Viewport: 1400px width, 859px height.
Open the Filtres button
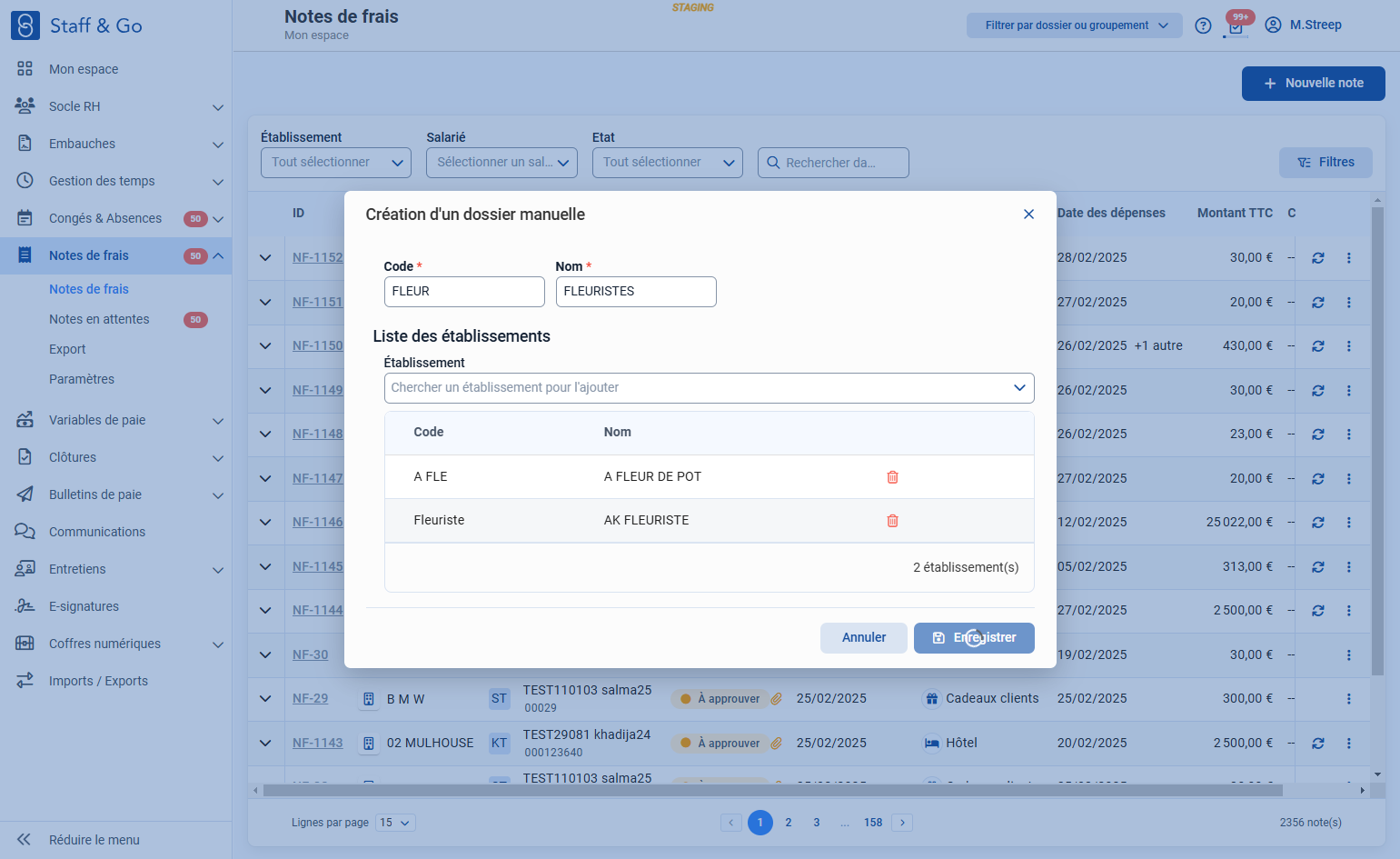(x=1326, y=163)
